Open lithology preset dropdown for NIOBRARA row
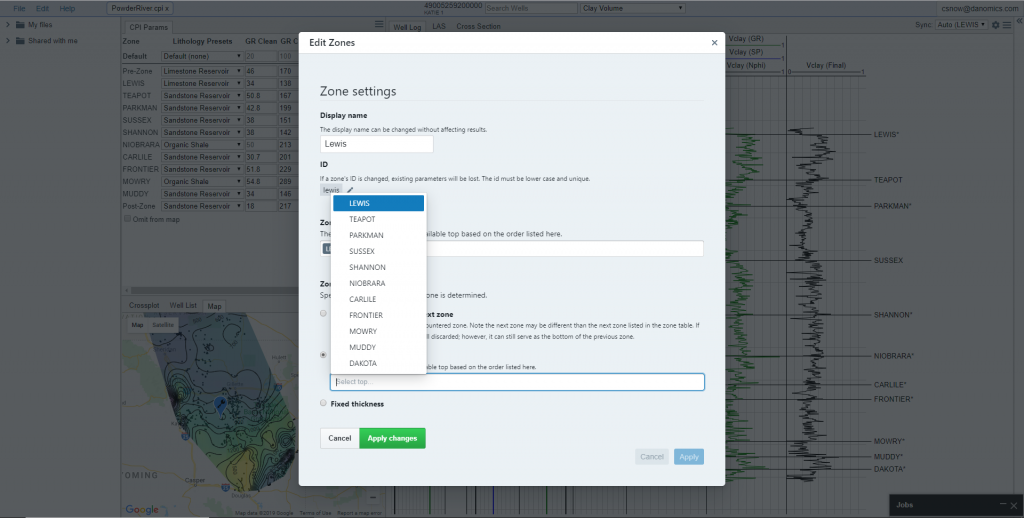 tap(202, 145)
